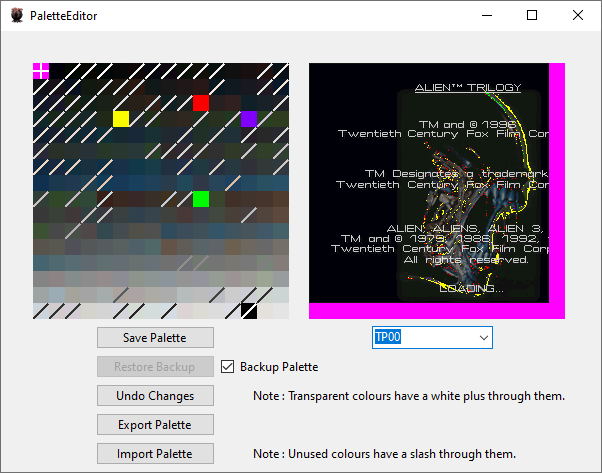Click the 'Unused colours have a slash' note
602x473 pixels.
[x=384, y=454]
